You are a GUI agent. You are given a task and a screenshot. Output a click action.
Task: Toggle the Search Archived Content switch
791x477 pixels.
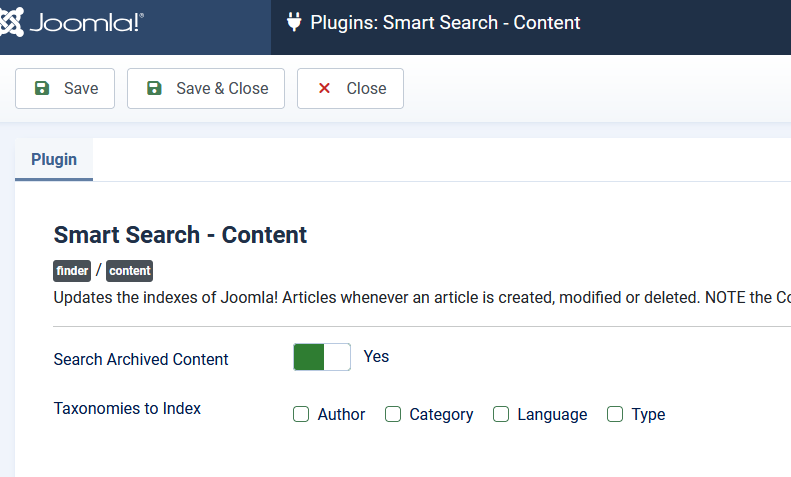pos(322,357)
